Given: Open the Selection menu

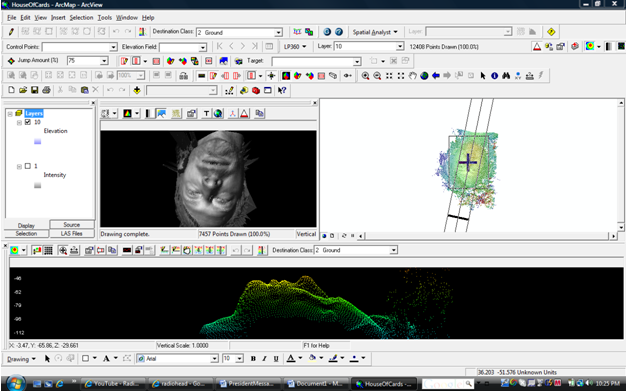Looking at the screenshot, I should 81,18.
